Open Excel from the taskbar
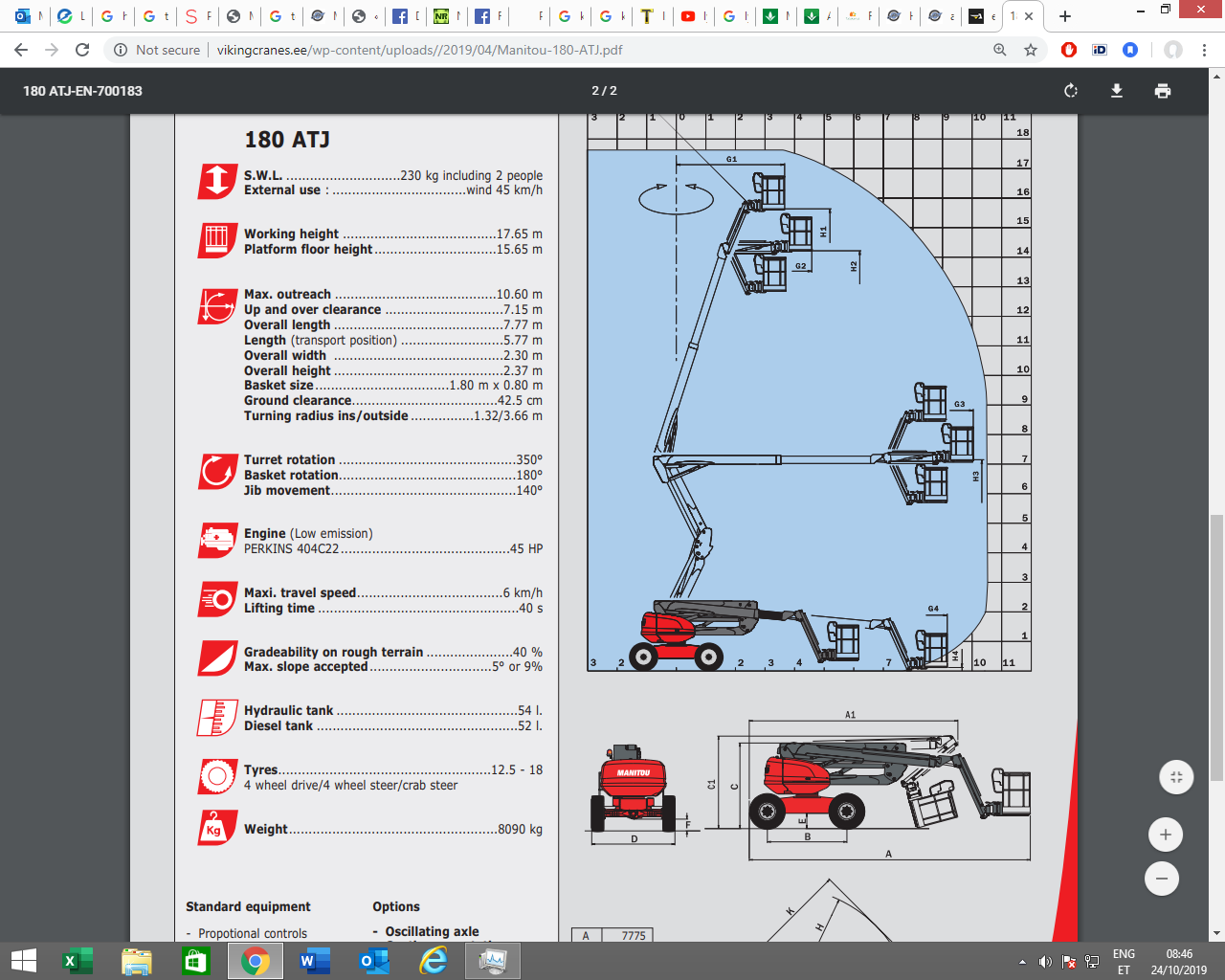The image size is (1225, 980). coord(77,961)
